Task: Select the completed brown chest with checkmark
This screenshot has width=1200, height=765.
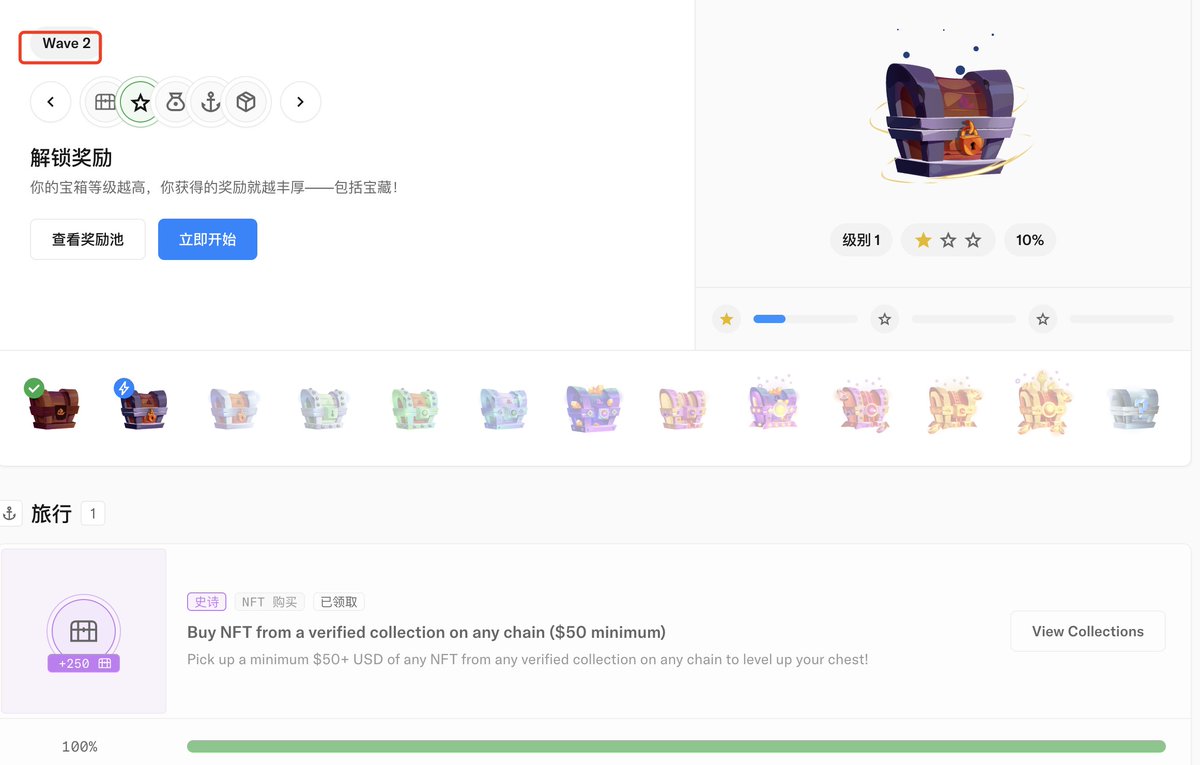Action: point(53,407)
